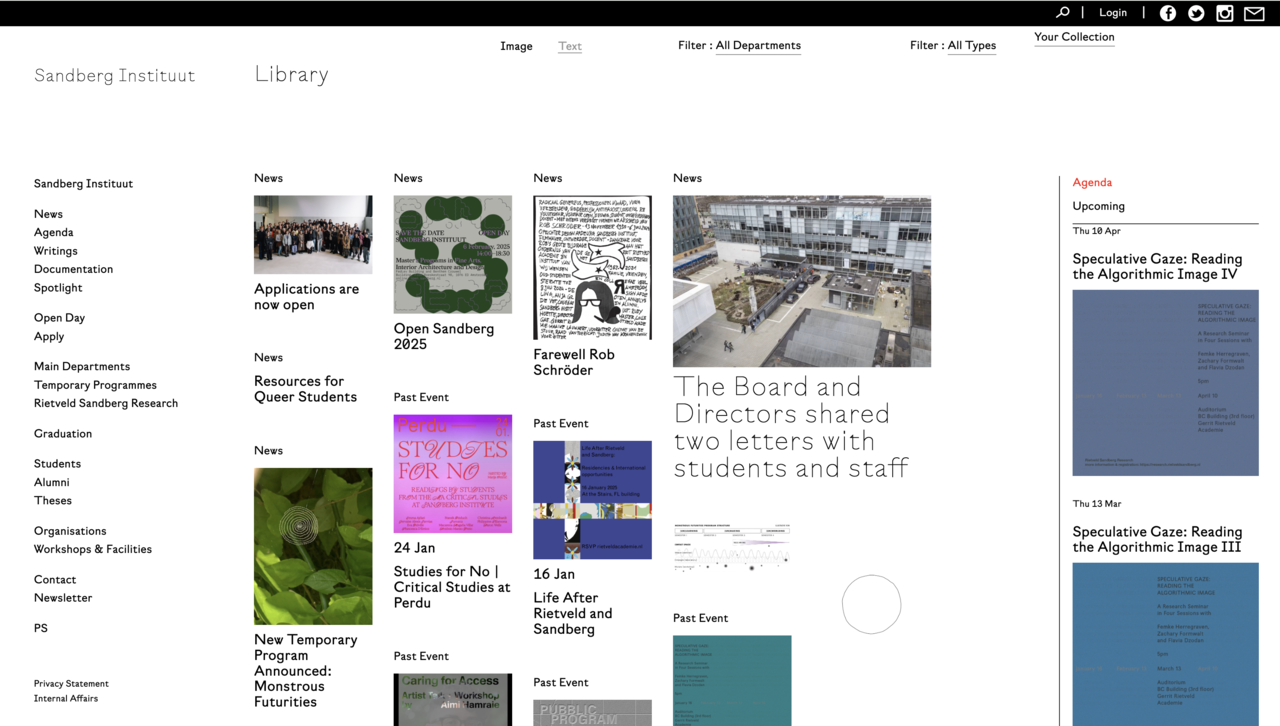Open Resources for Queer Students
Image resolution: width=1280 pixels, height=726 pixels.
[305, 389]
